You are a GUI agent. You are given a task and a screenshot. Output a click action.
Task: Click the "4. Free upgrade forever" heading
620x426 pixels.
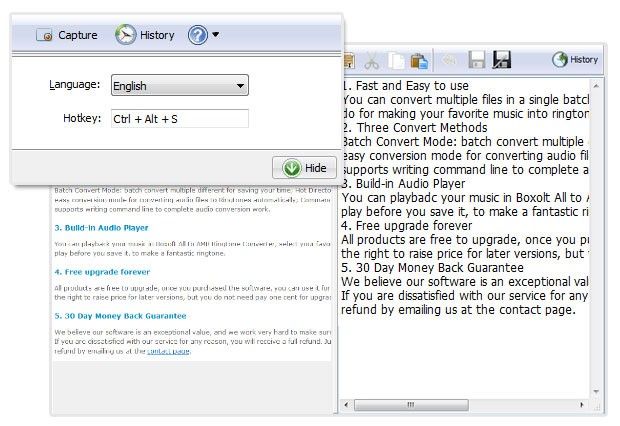(x=104, y=270)
